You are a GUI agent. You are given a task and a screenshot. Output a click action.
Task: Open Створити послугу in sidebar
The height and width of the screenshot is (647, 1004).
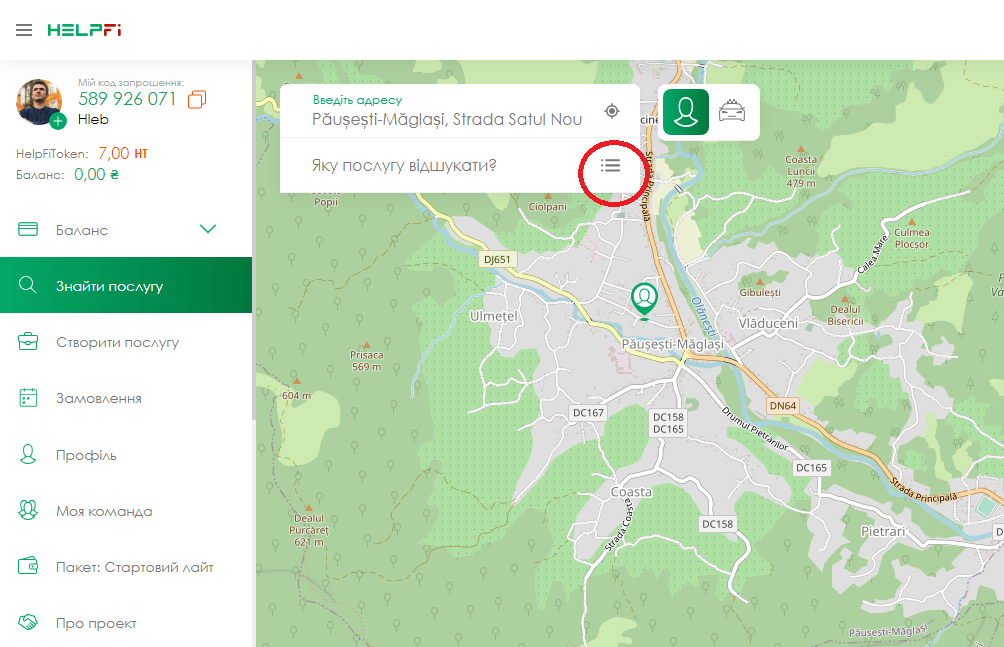[117, 342]
